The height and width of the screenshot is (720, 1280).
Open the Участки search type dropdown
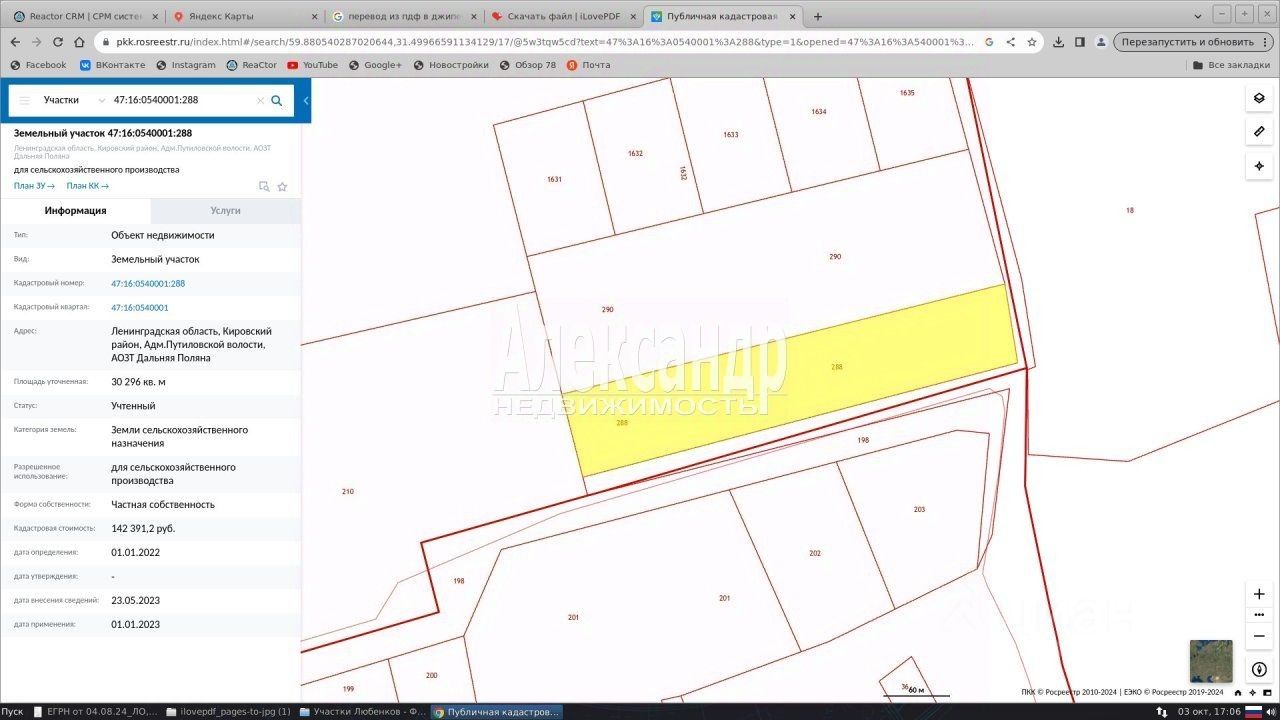(x=74, y=100)
